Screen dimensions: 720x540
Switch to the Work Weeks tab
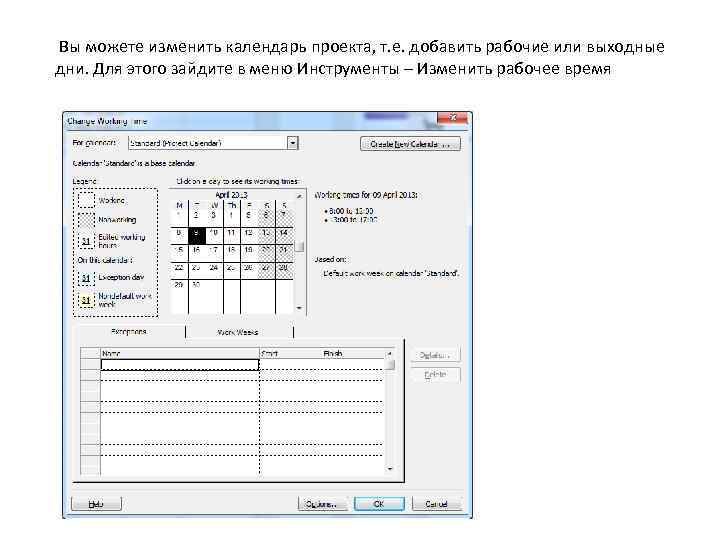(238, 332)
